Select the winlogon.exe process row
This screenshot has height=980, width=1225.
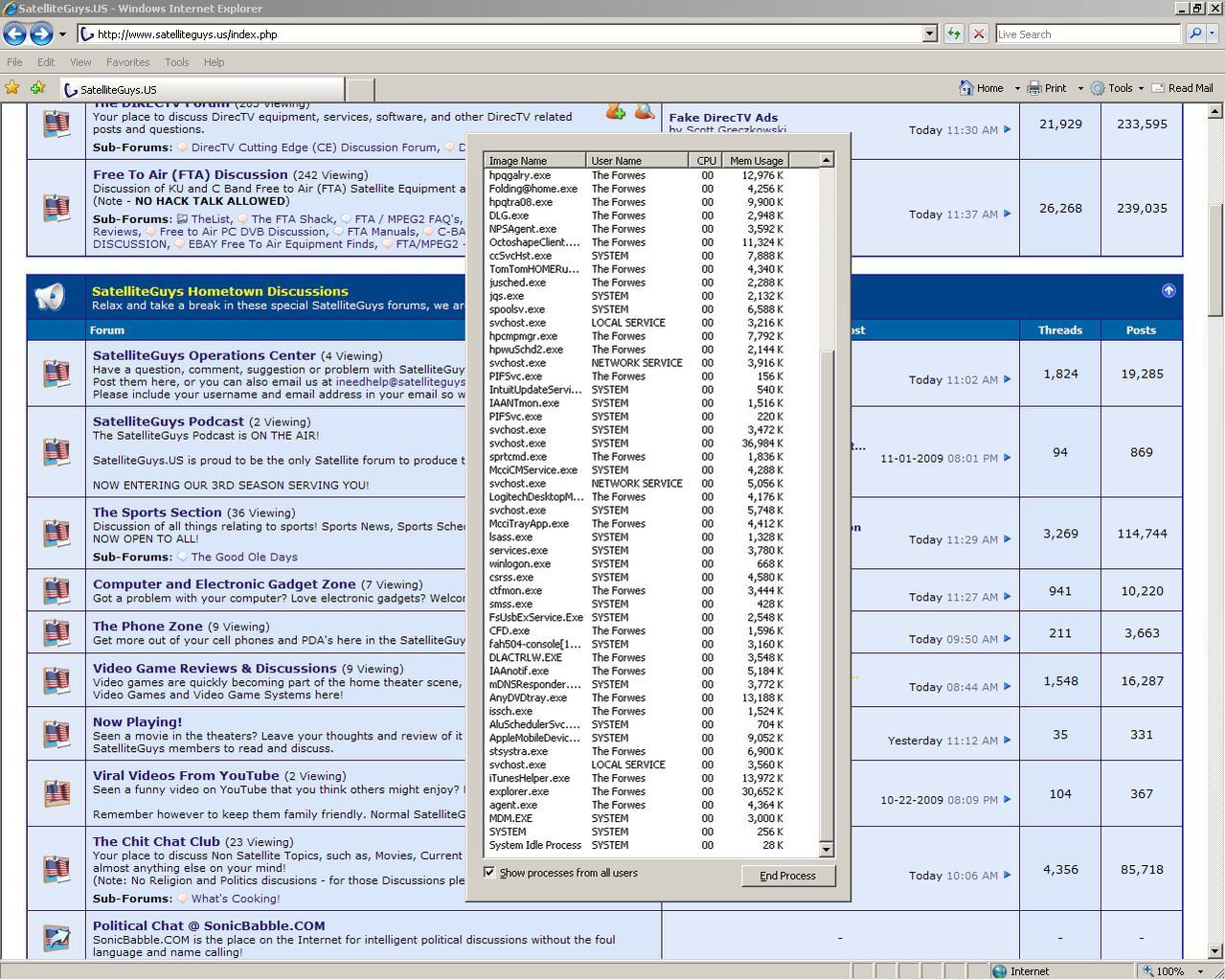651,563
